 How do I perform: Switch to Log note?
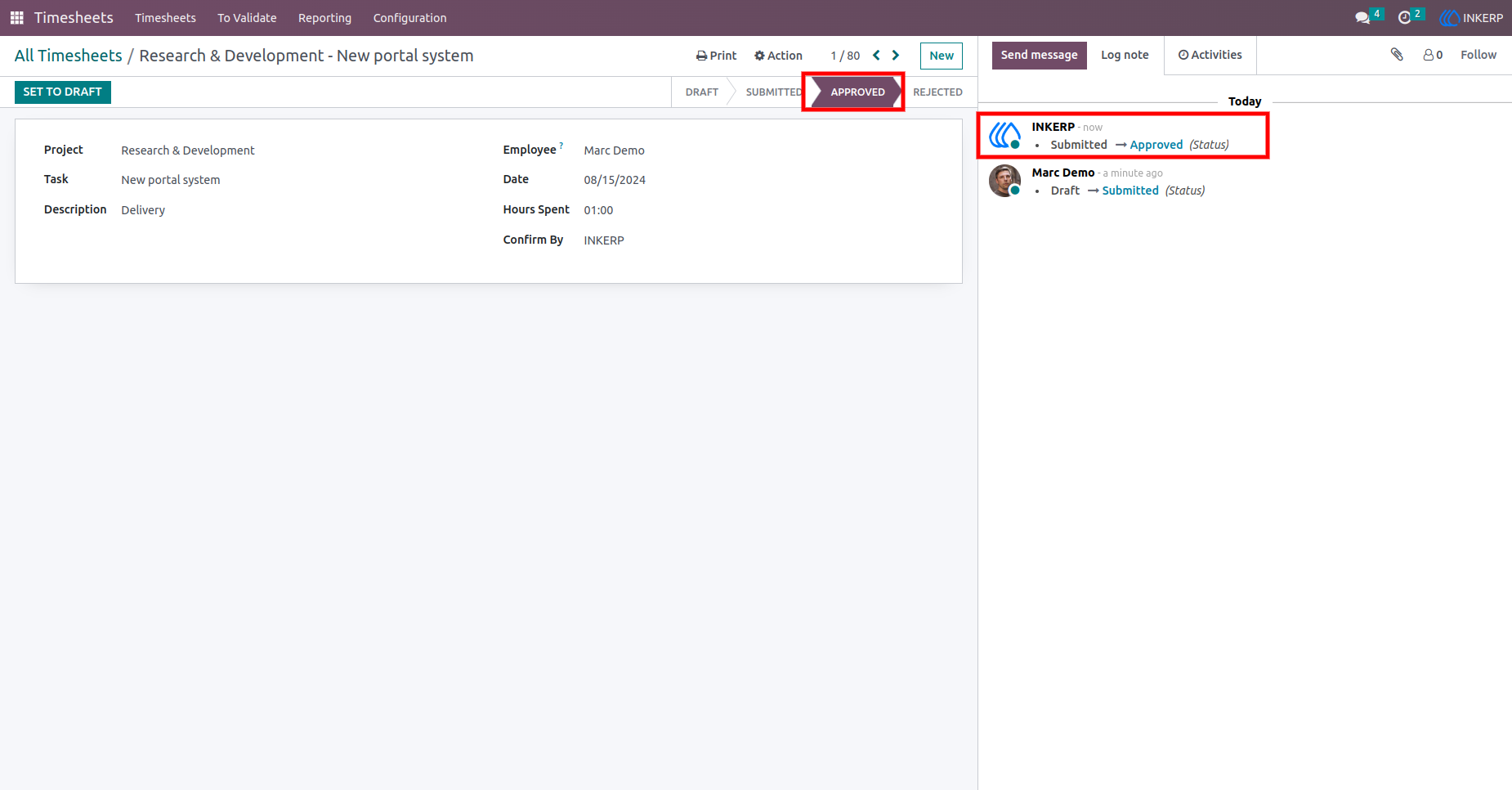tap(1125, 56)
